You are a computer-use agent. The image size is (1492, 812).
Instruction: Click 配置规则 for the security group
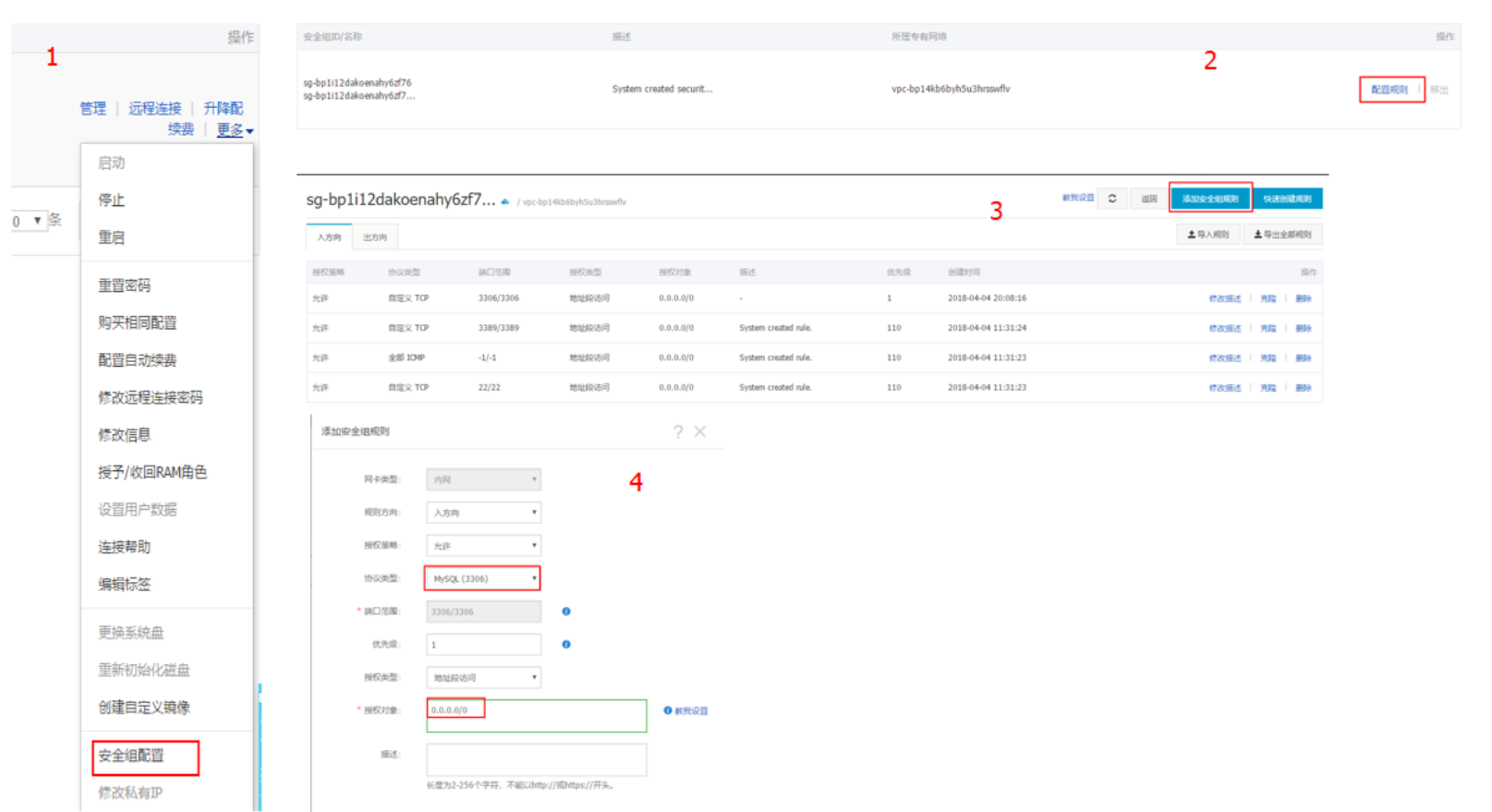pos(1389,90)
